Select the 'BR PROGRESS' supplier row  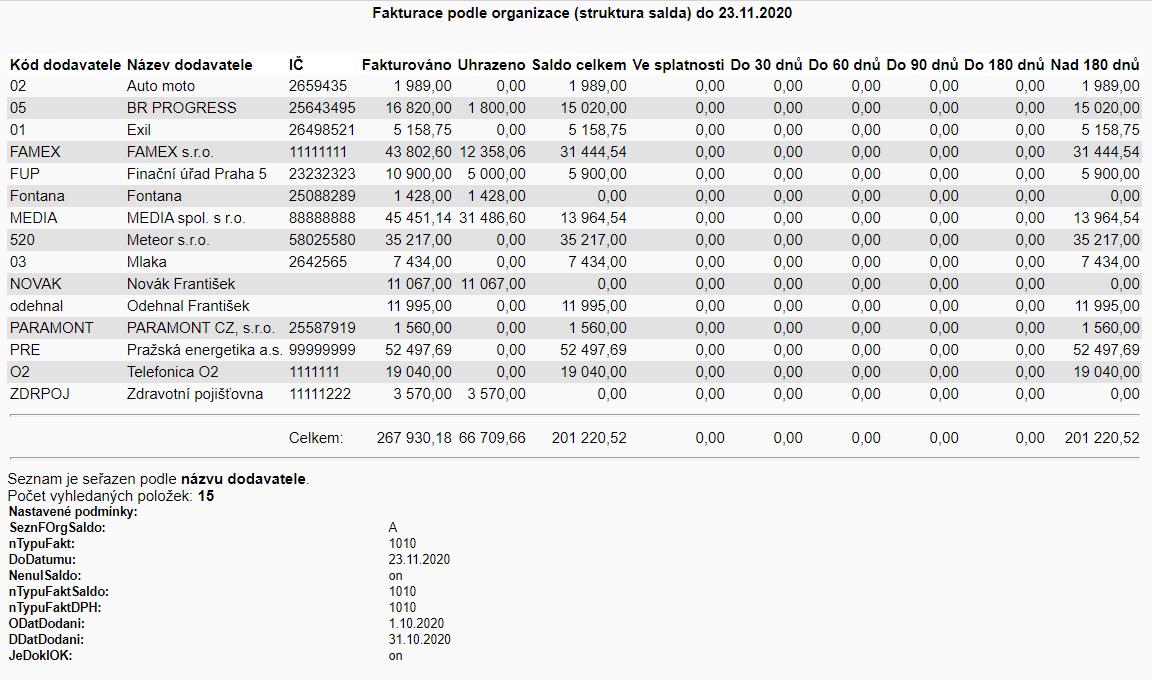[181, 108]
